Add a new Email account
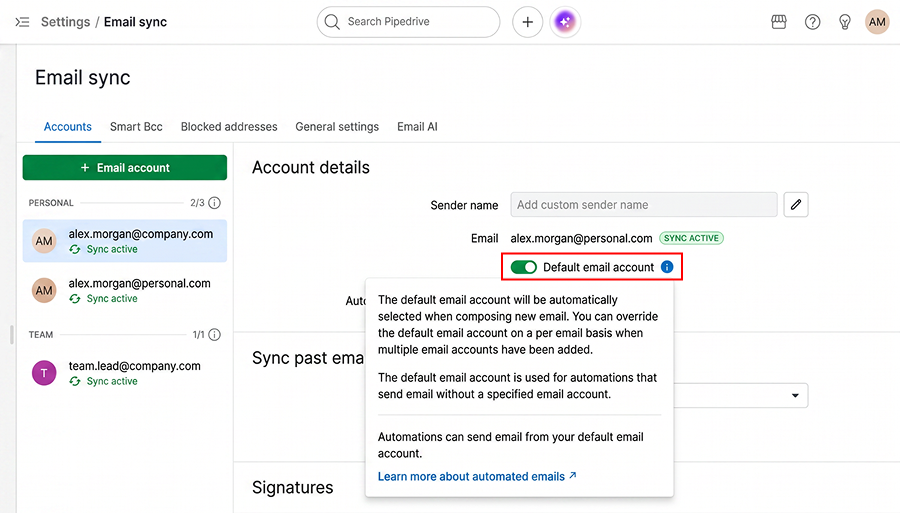Viewport: 900px width, 514px height. coord(125,168)
